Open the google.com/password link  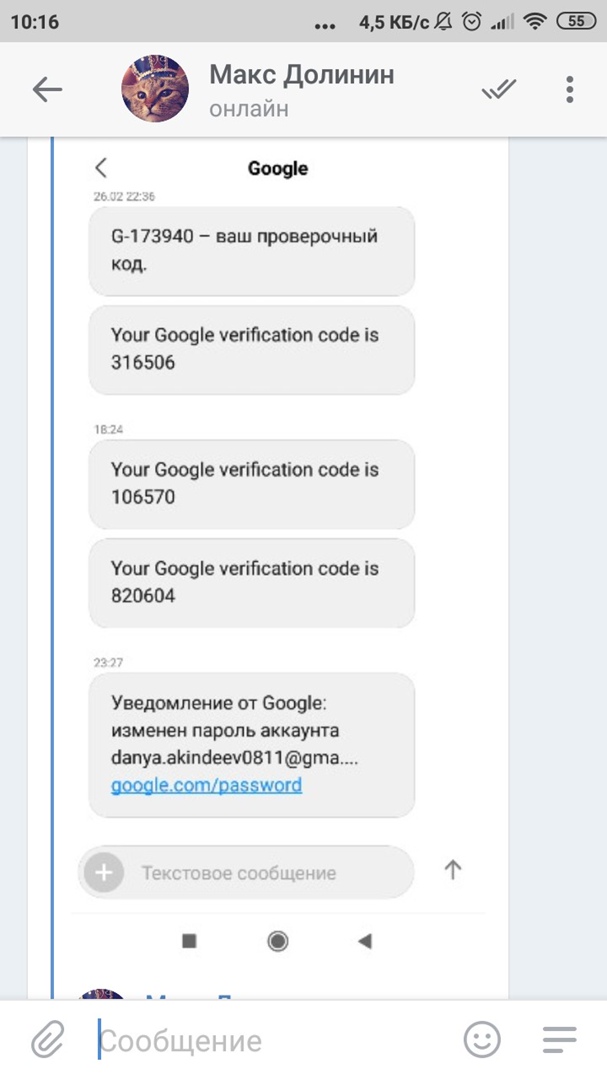click(x=206, y=785)
